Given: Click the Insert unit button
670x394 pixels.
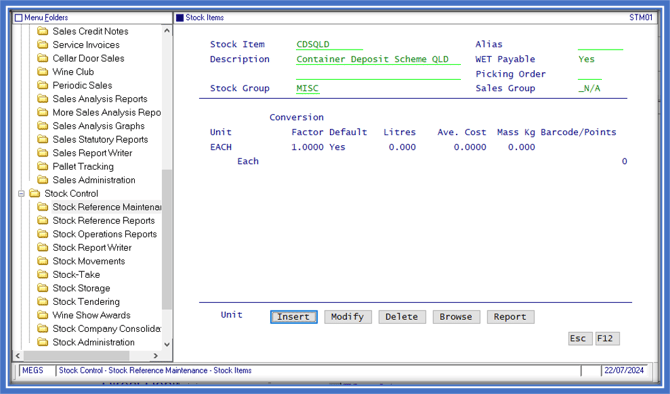Looking at the screenshot, I should click(294, 317).
